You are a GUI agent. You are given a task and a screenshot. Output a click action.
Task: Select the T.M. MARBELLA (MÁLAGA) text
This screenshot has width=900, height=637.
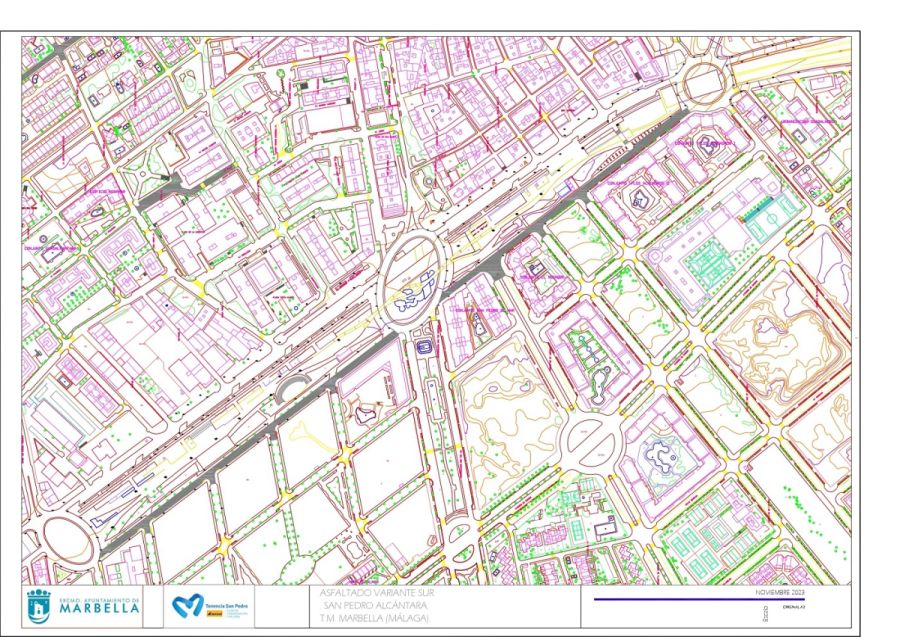pyautogui.click(x=374, y=619)
